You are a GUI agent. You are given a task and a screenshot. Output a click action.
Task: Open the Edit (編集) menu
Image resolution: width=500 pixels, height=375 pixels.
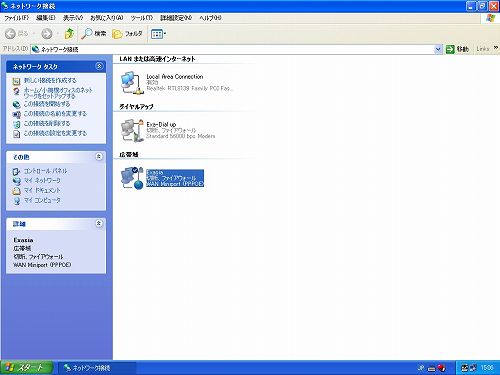46,18
